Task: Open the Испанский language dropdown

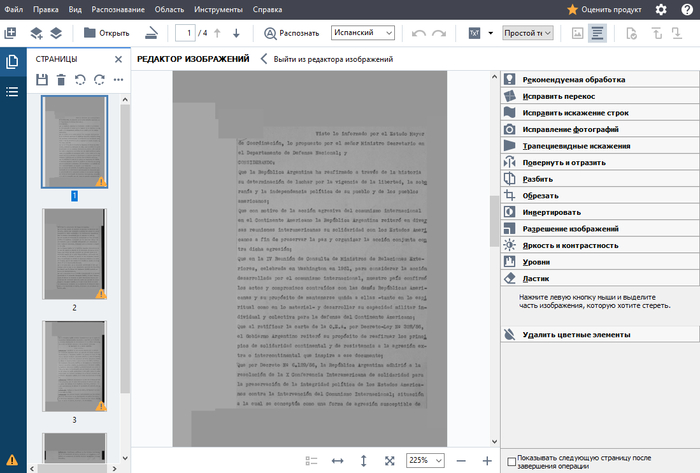Action: (x=362, y=33)
